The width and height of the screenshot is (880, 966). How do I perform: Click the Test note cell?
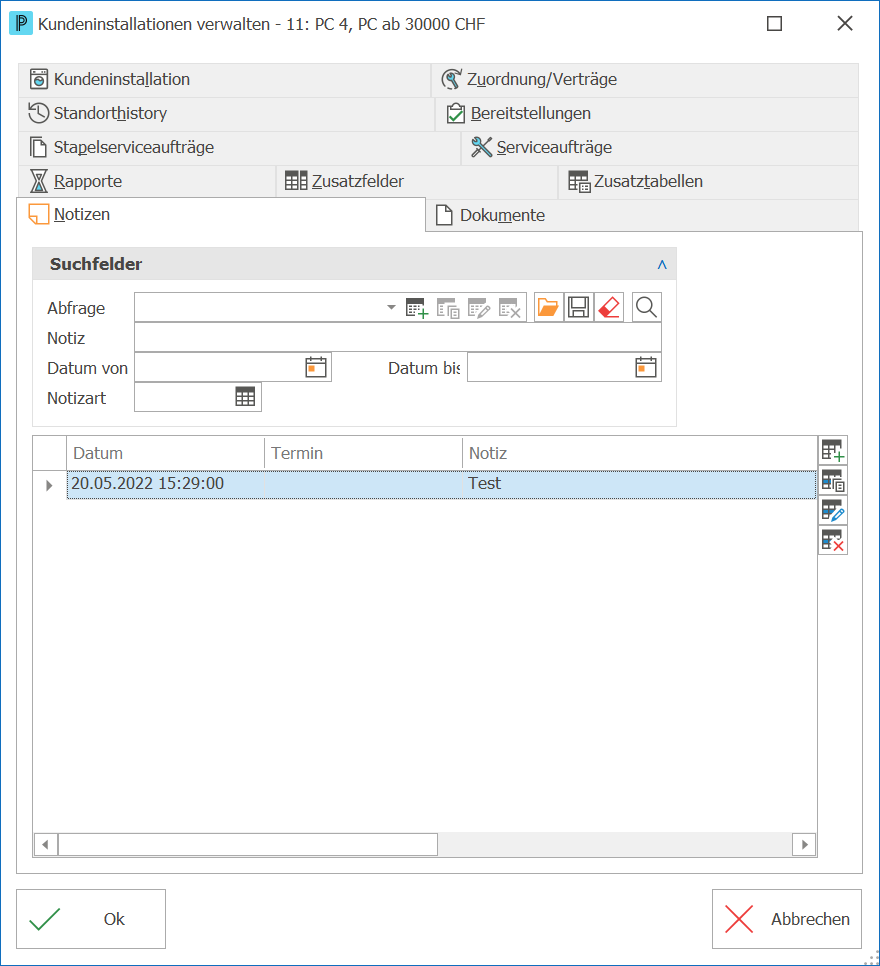(639, 484)
